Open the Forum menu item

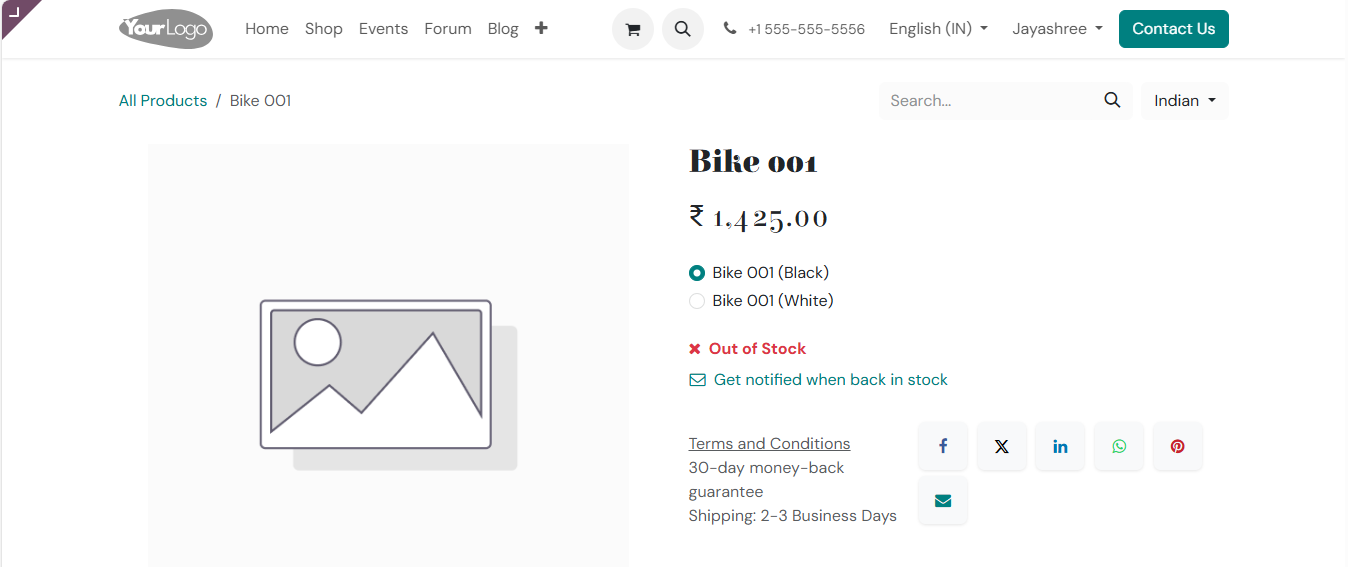(x=448, y=29)
